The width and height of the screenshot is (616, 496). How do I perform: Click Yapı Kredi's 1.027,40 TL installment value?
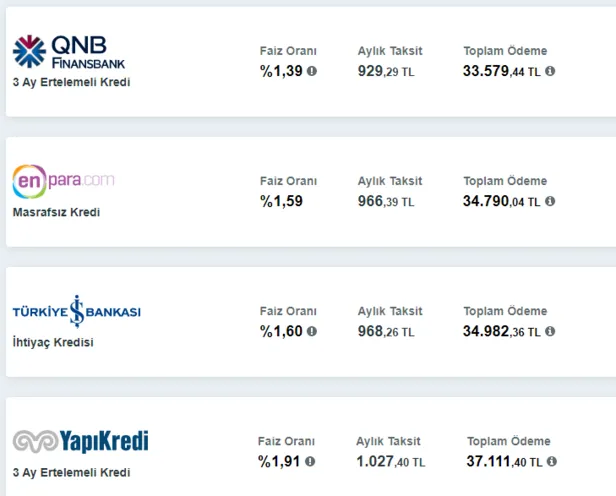[x=390, y=461]
